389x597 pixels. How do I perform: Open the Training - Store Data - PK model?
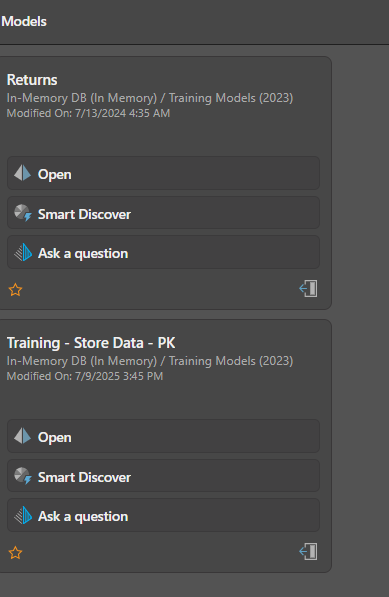click(163, 436)
